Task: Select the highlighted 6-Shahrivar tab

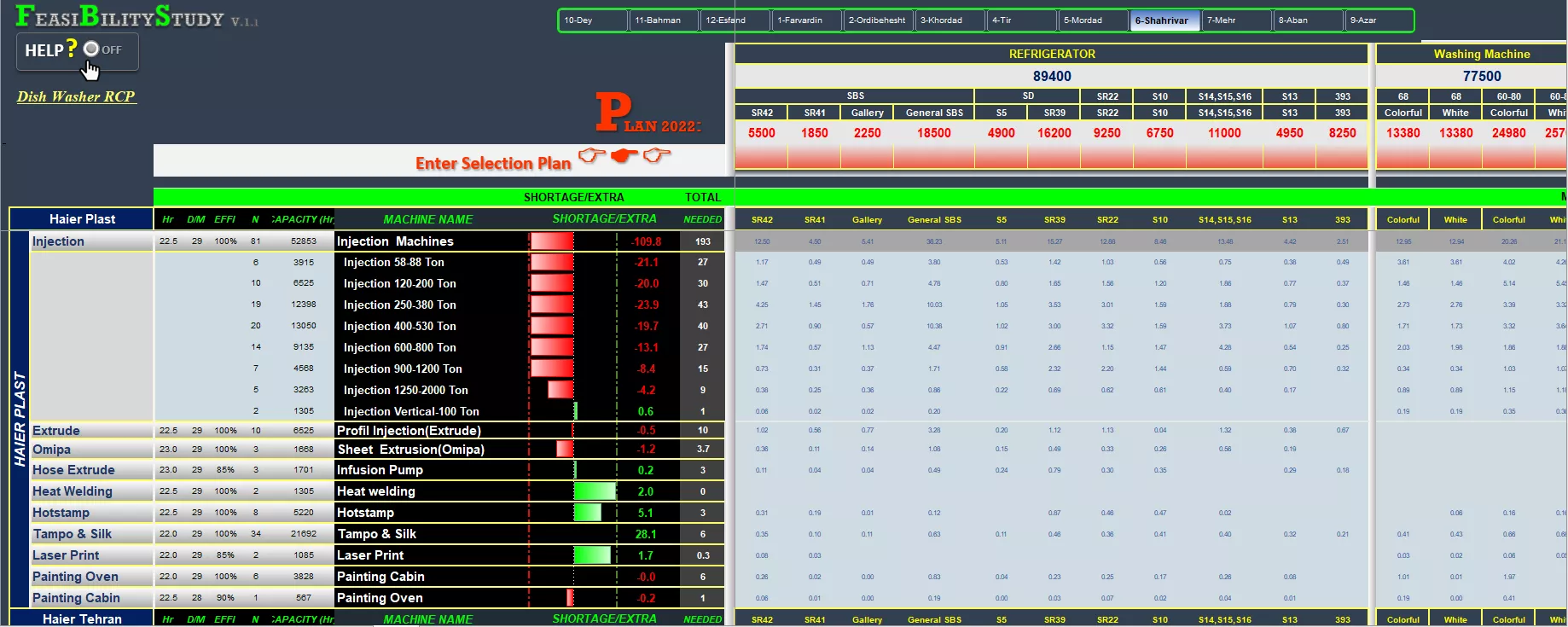Action: (x=1166, y=20)
